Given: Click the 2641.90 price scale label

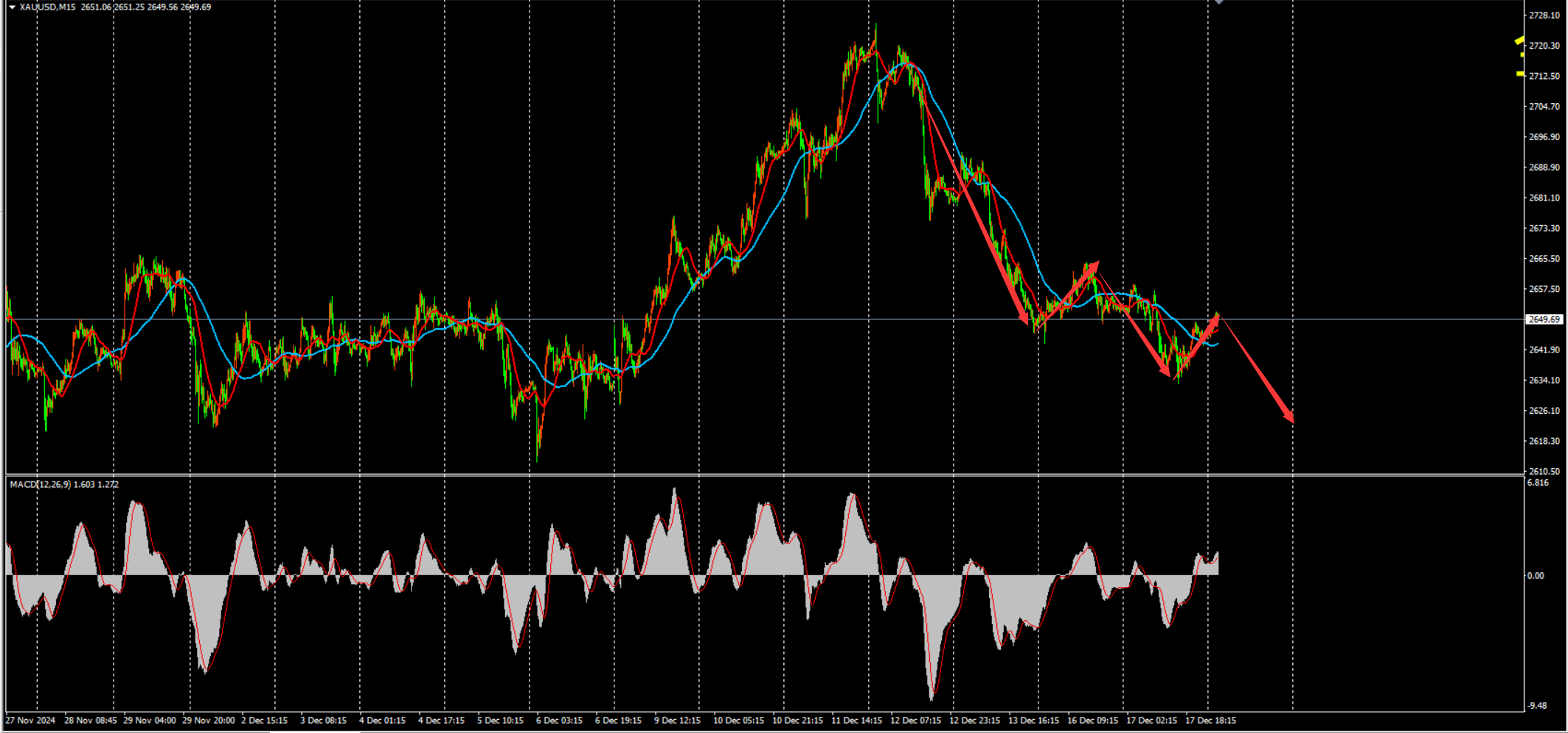Looking at the screenshot, I should click(x=1544, y=350).
